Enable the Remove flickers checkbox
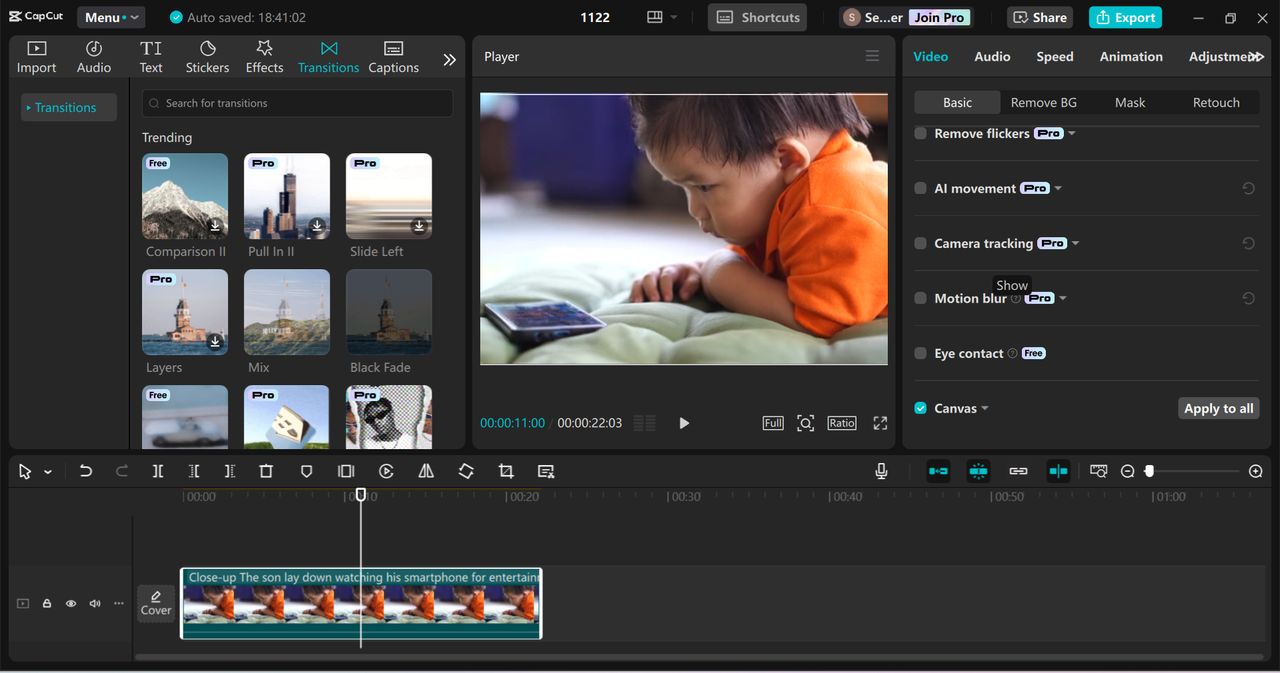Image resolution: width=1280 pixels, height=673 pixels. point(920,133)
